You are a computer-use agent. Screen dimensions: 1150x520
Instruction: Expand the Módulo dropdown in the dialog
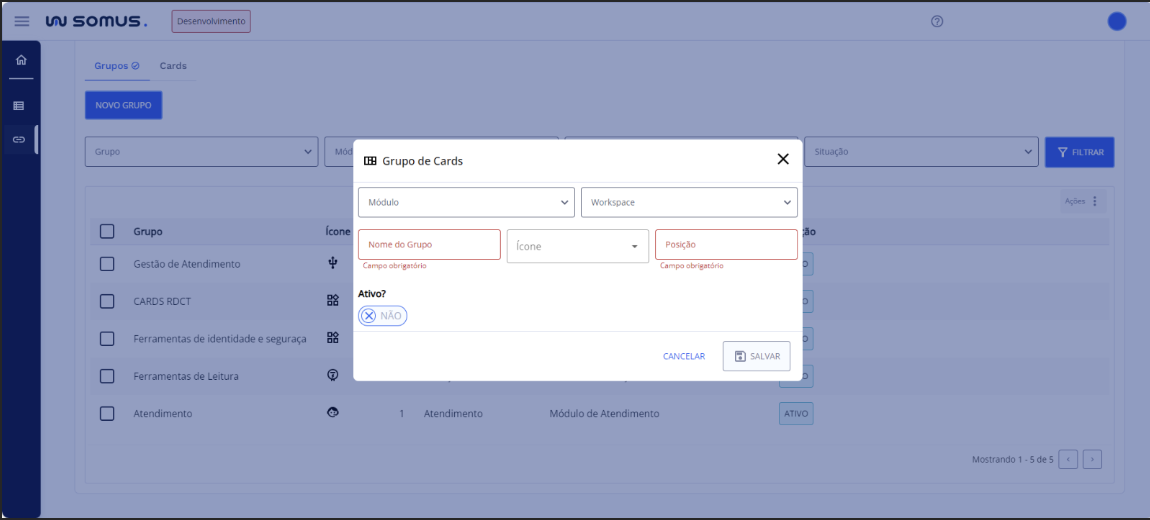click(x=466, y=202)
